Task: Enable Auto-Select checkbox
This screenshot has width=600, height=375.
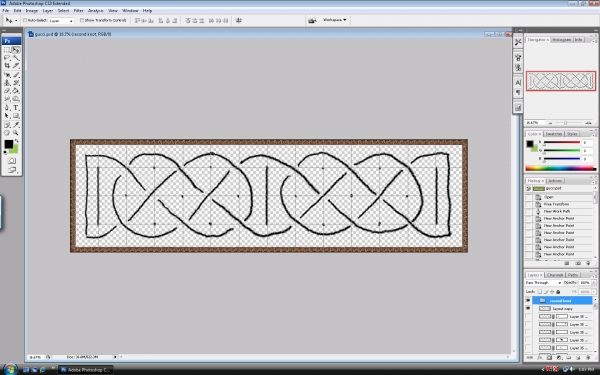Action: coord(25,20)
